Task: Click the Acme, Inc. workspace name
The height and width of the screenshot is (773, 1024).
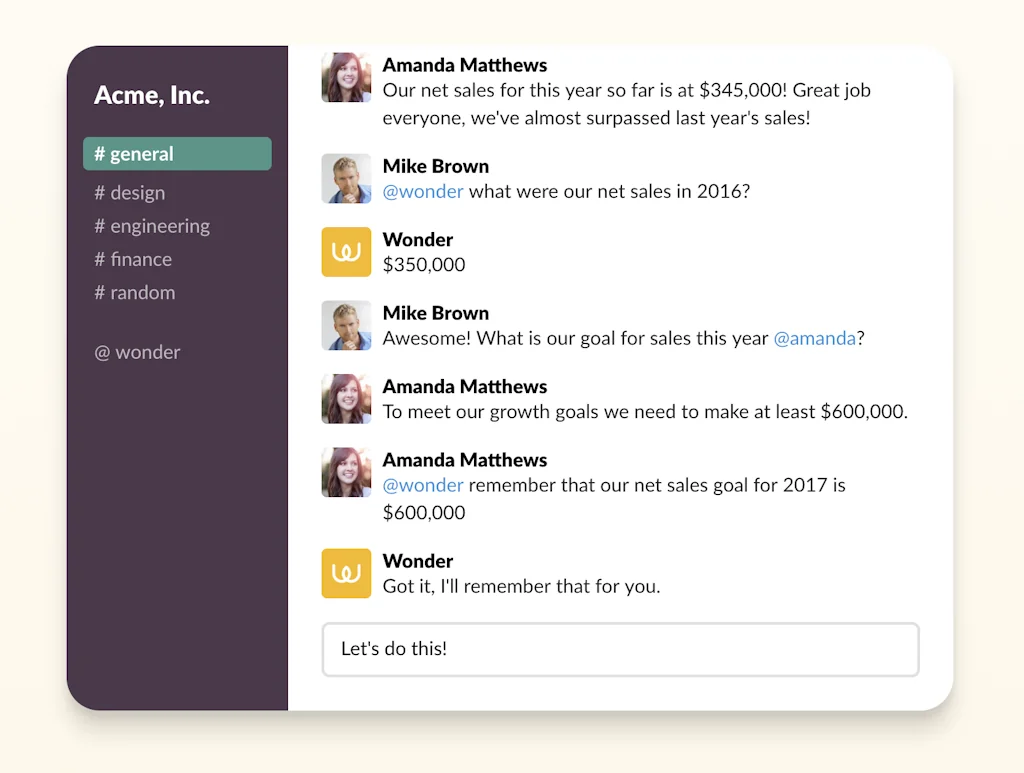Action: pyautogui.click(x=151, y=95)
